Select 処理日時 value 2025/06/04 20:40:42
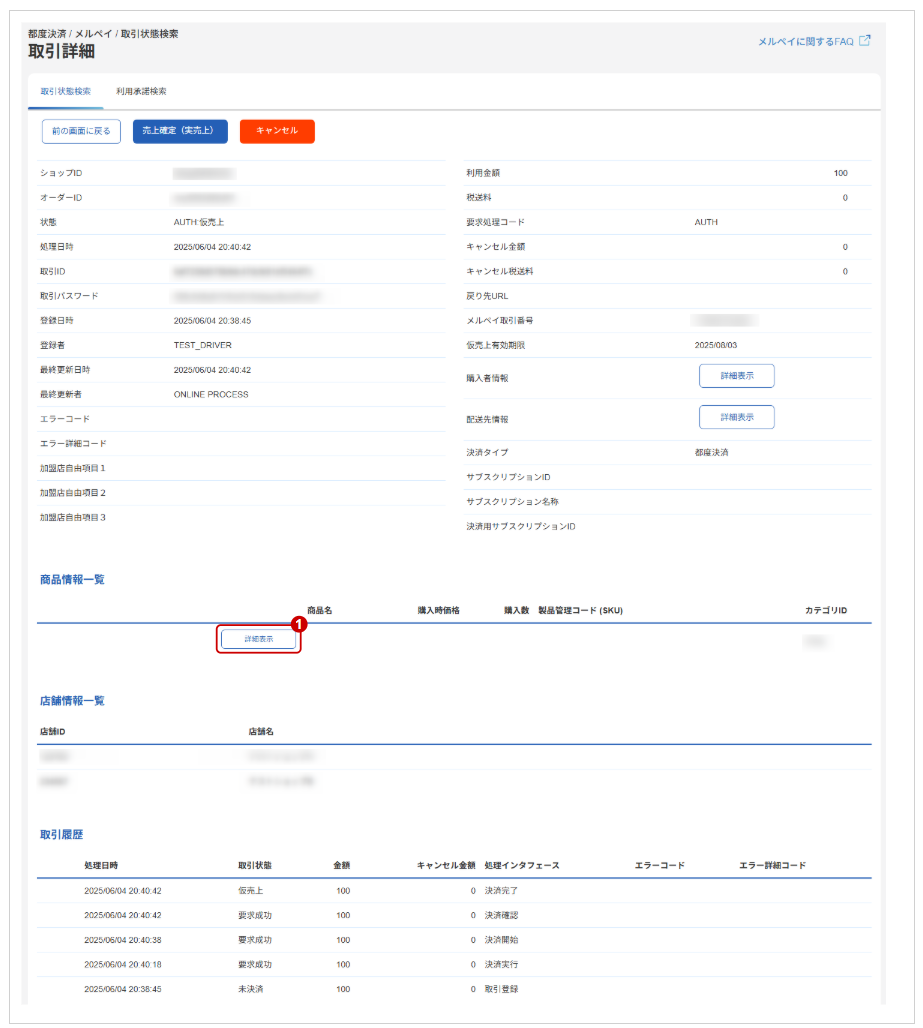 tap(212, 247)
